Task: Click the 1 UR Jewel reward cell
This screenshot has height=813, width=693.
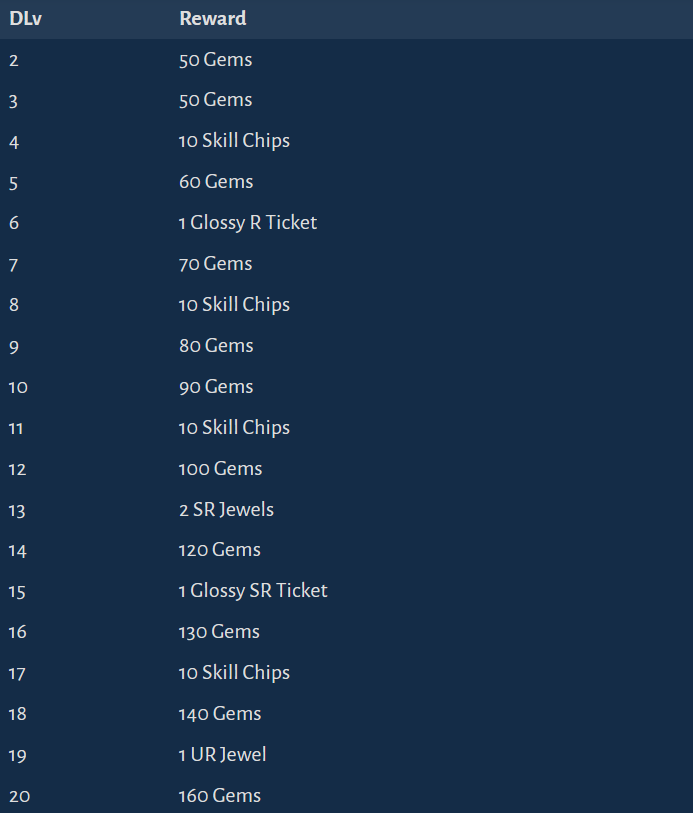Action: (x=222, y=755)
